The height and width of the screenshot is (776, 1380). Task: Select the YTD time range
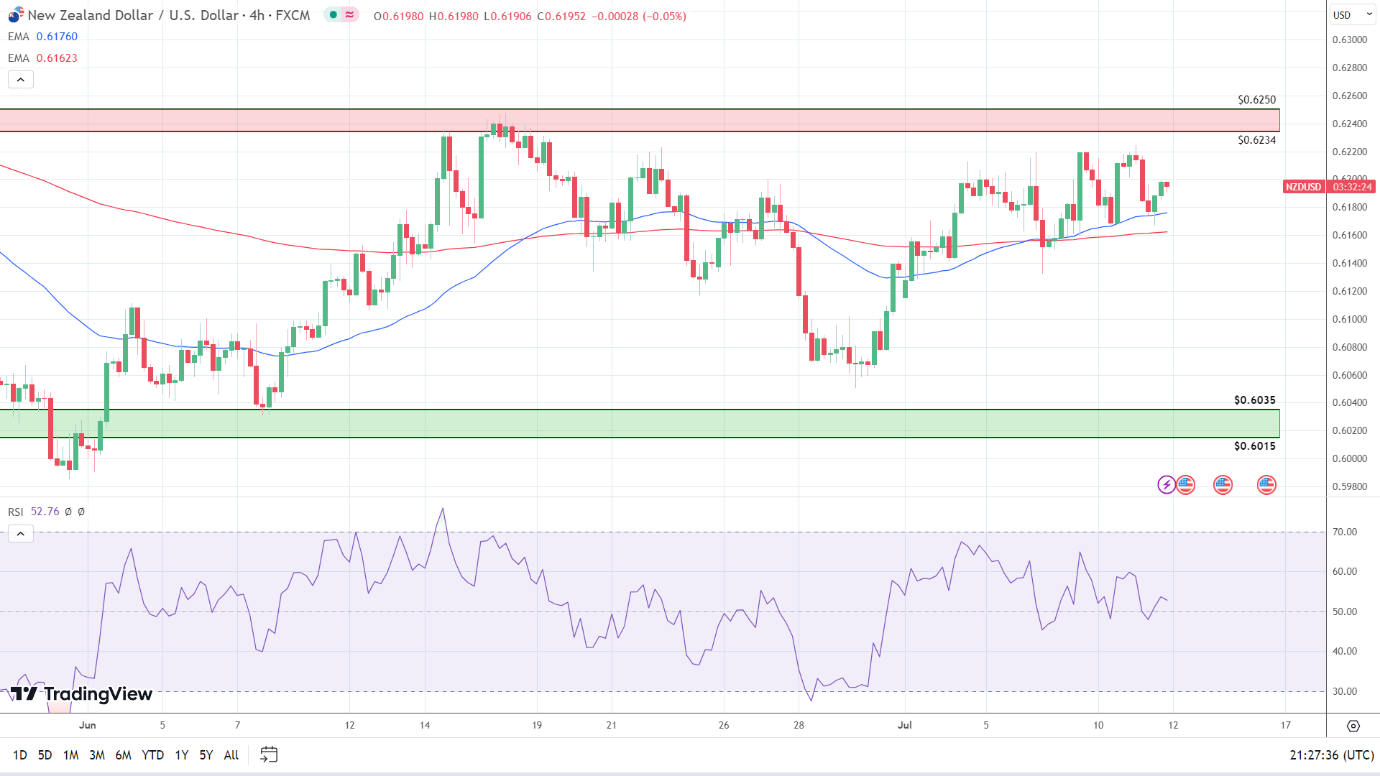tap(153, 755)
